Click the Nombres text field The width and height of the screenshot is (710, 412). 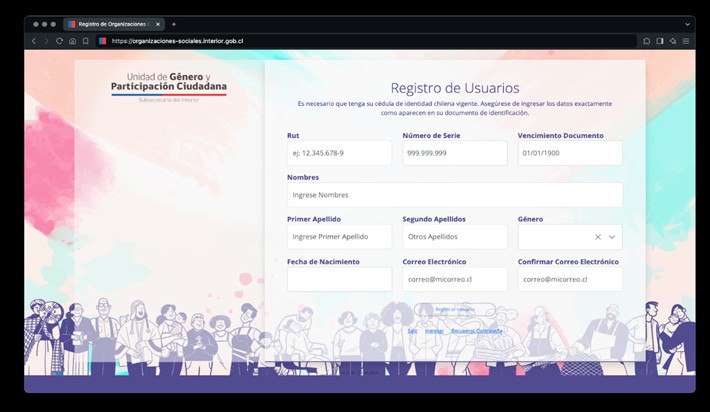click(x=455, y=195)
